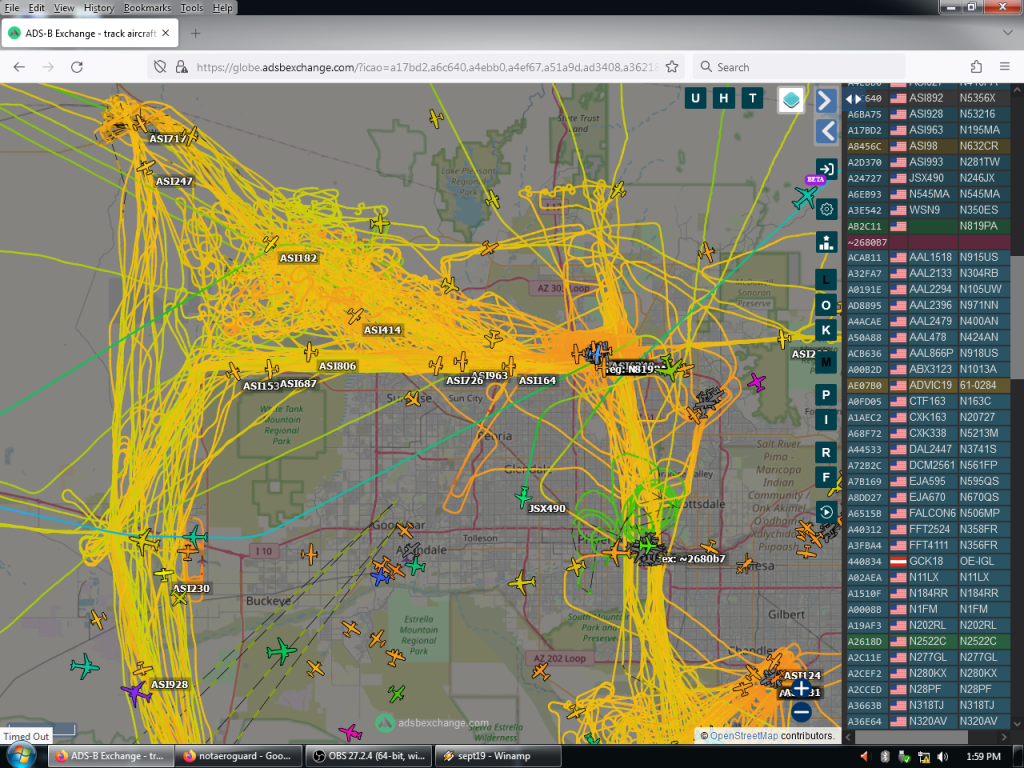Focus the Firefox Search box

click(x=800, y=67)
